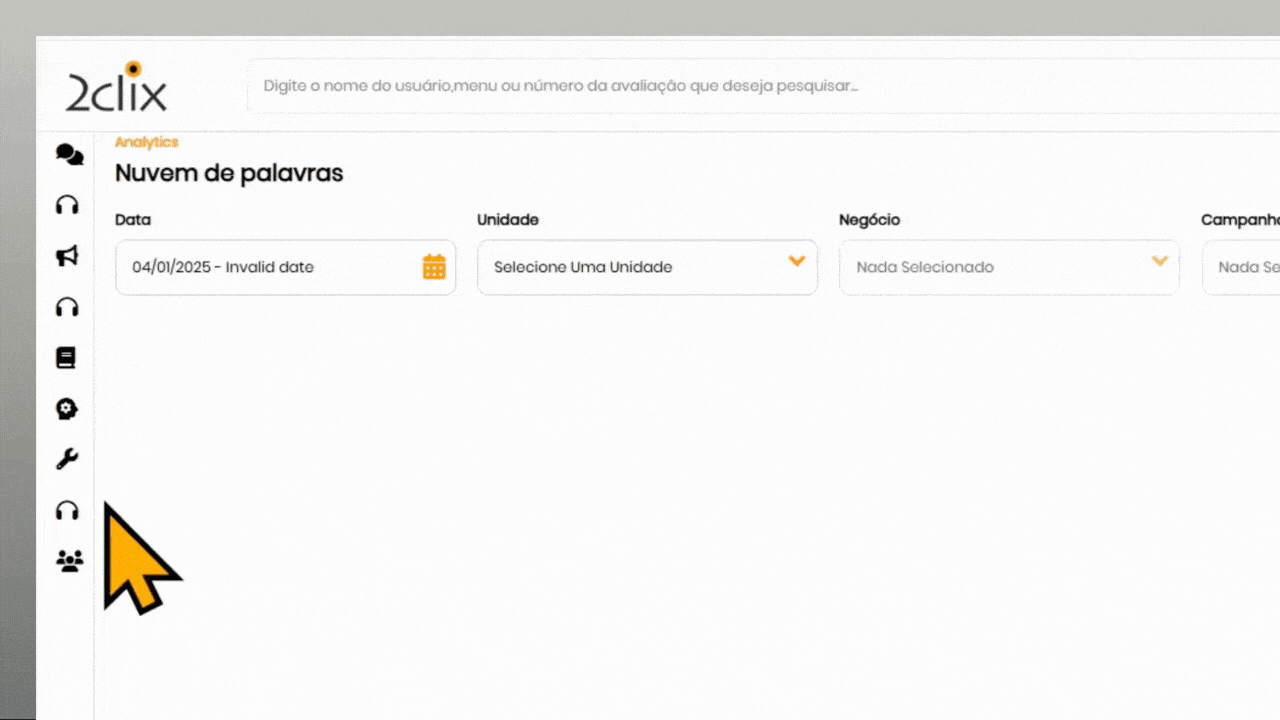
Task: Click the orange calendar icon in Data field
Action: [434, 267]
